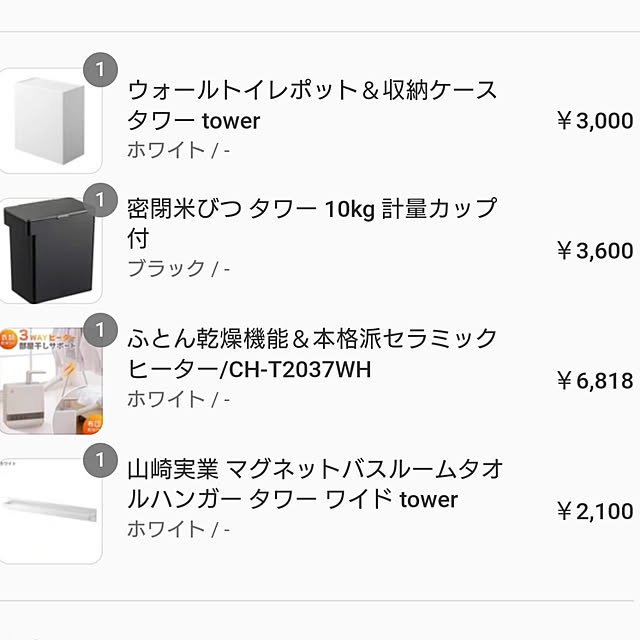Open ふとん乾燥機能 CH-T2037WH product title
The height and width of the screenshot is (640, 640).
[312, 354]
